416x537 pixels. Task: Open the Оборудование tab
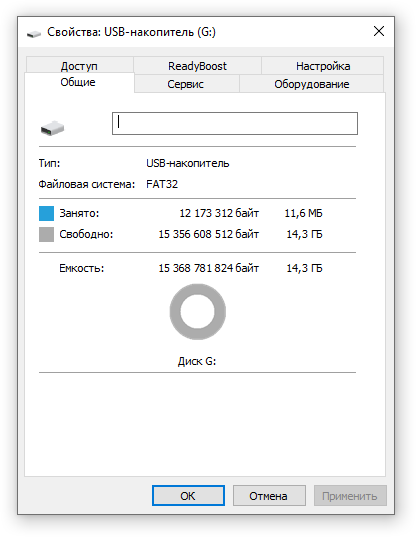point(312,84)
